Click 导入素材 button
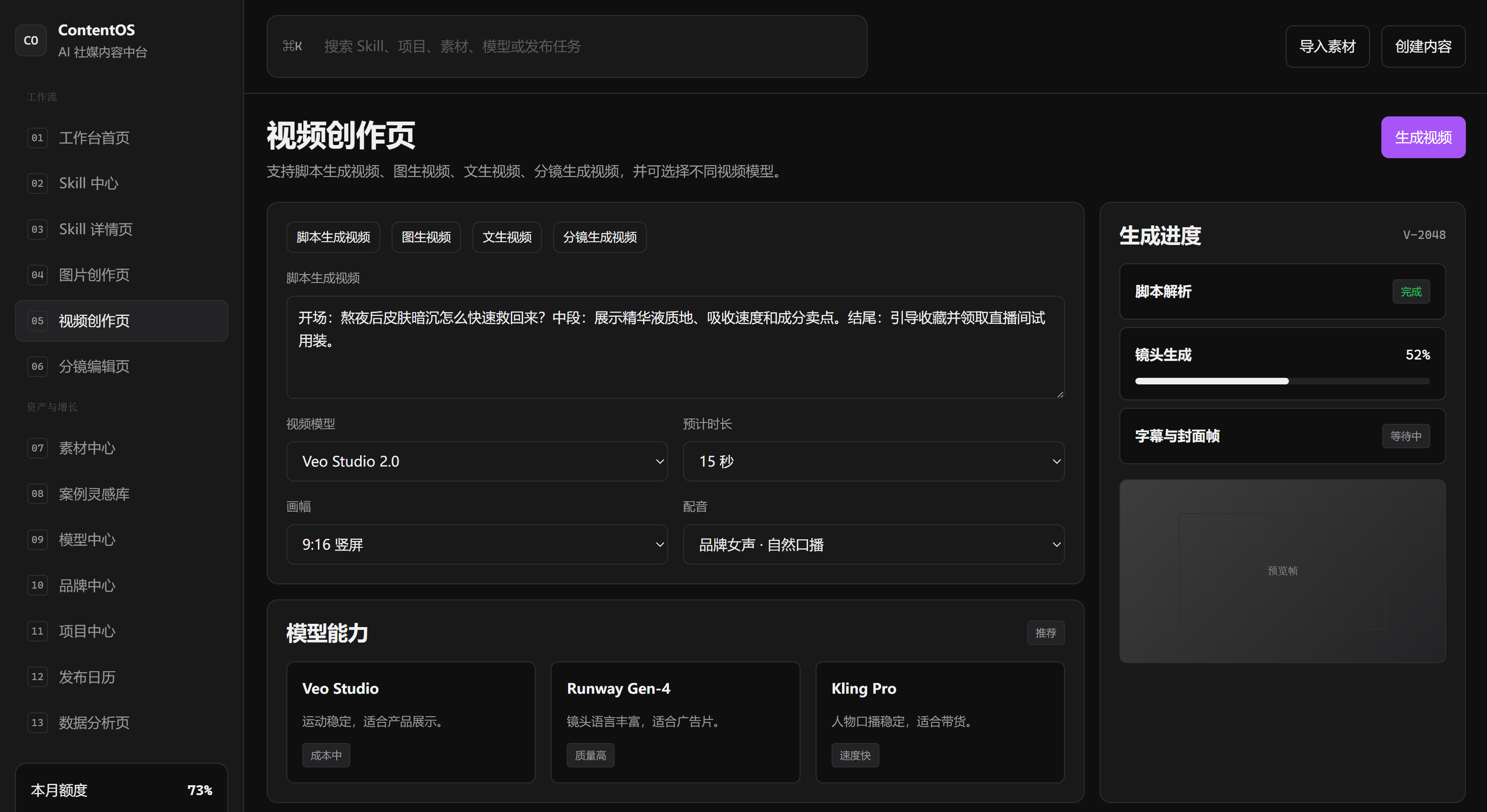Screen dimensions: 1487x812 (x=1327, y=46)
